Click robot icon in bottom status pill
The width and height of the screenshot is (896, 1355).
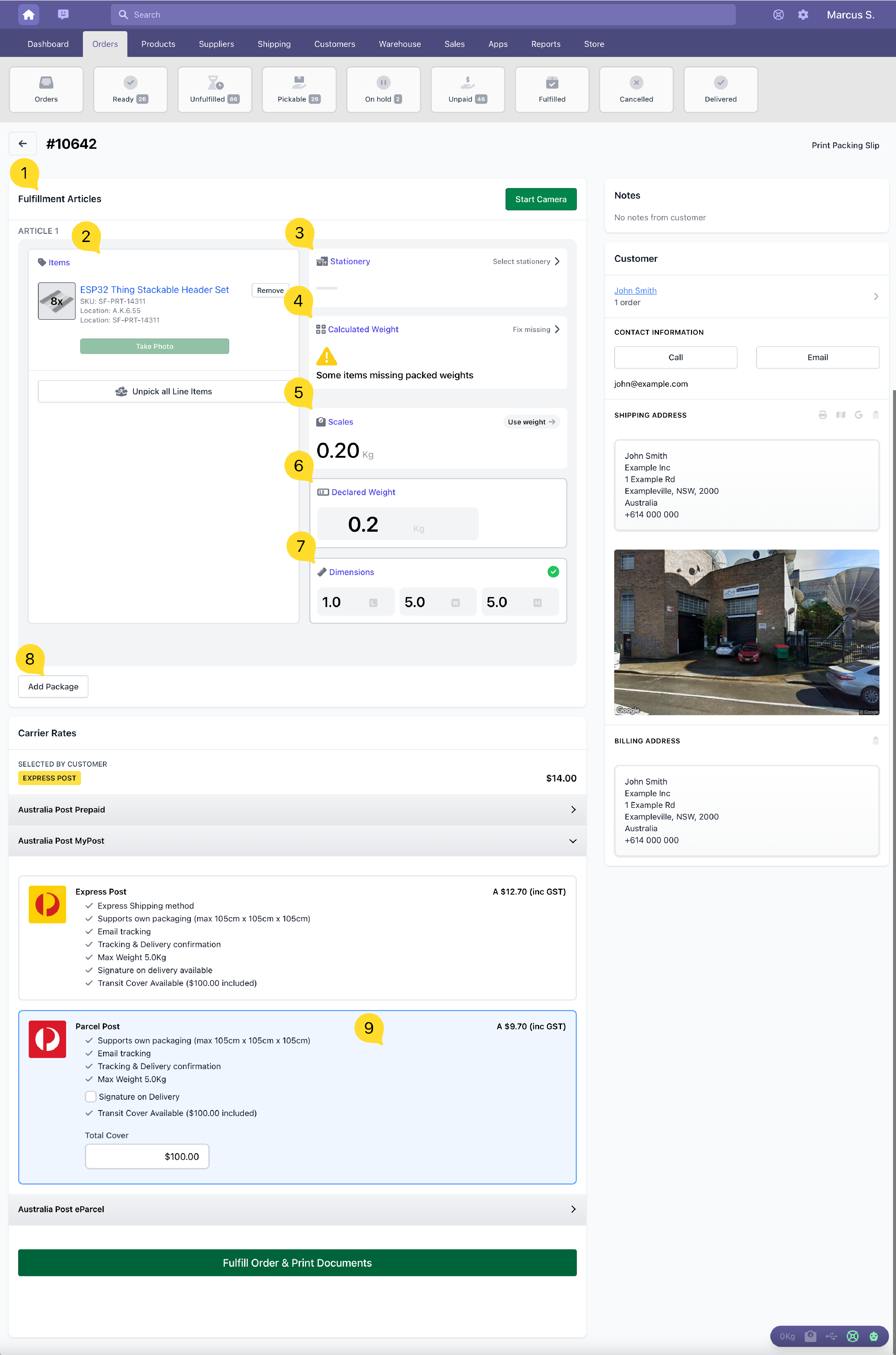[873, 1336]
